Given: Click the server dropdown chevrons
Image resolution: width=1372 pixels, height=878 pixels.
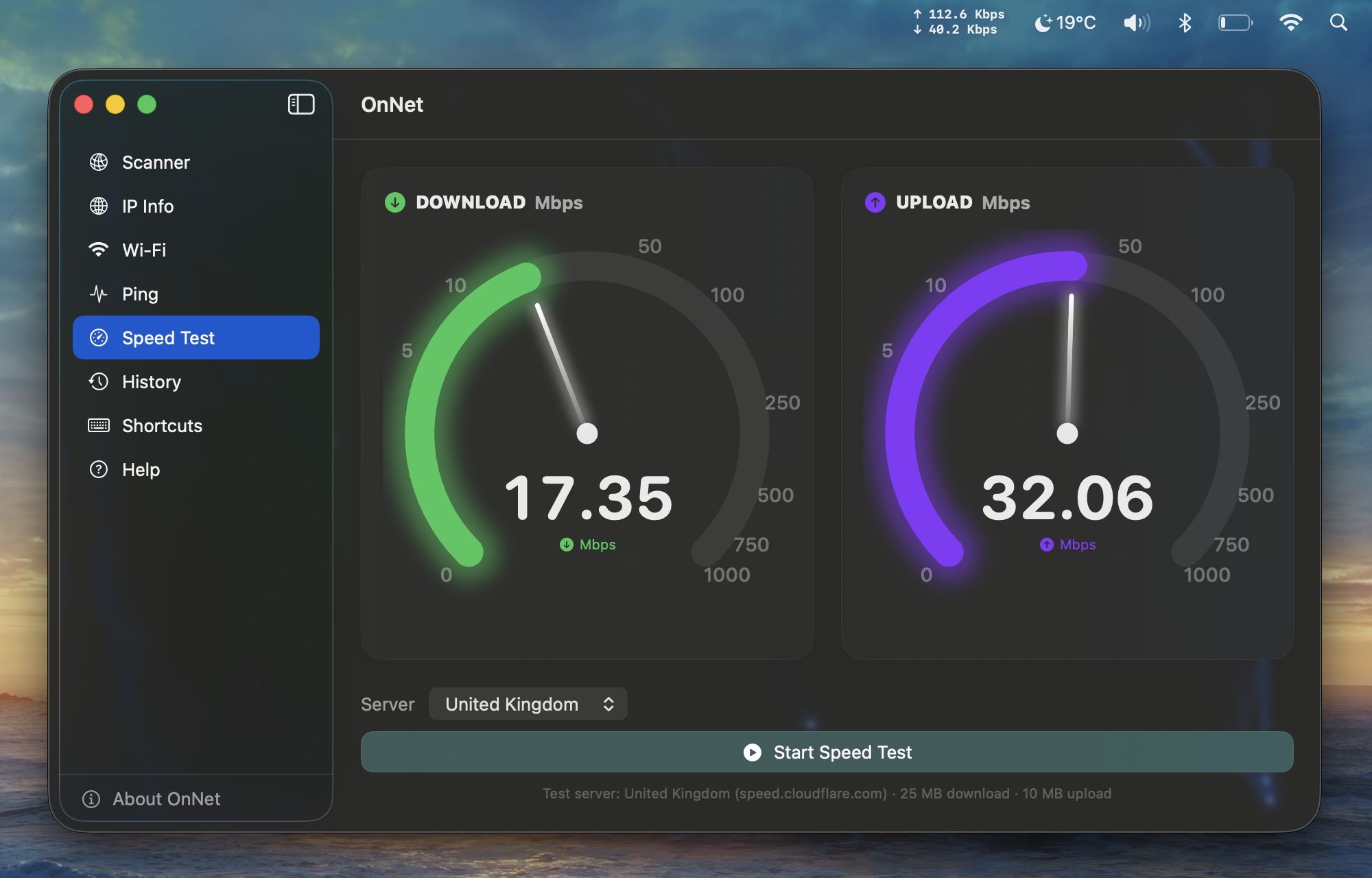Looking at the screenshot, I should 608,704.
